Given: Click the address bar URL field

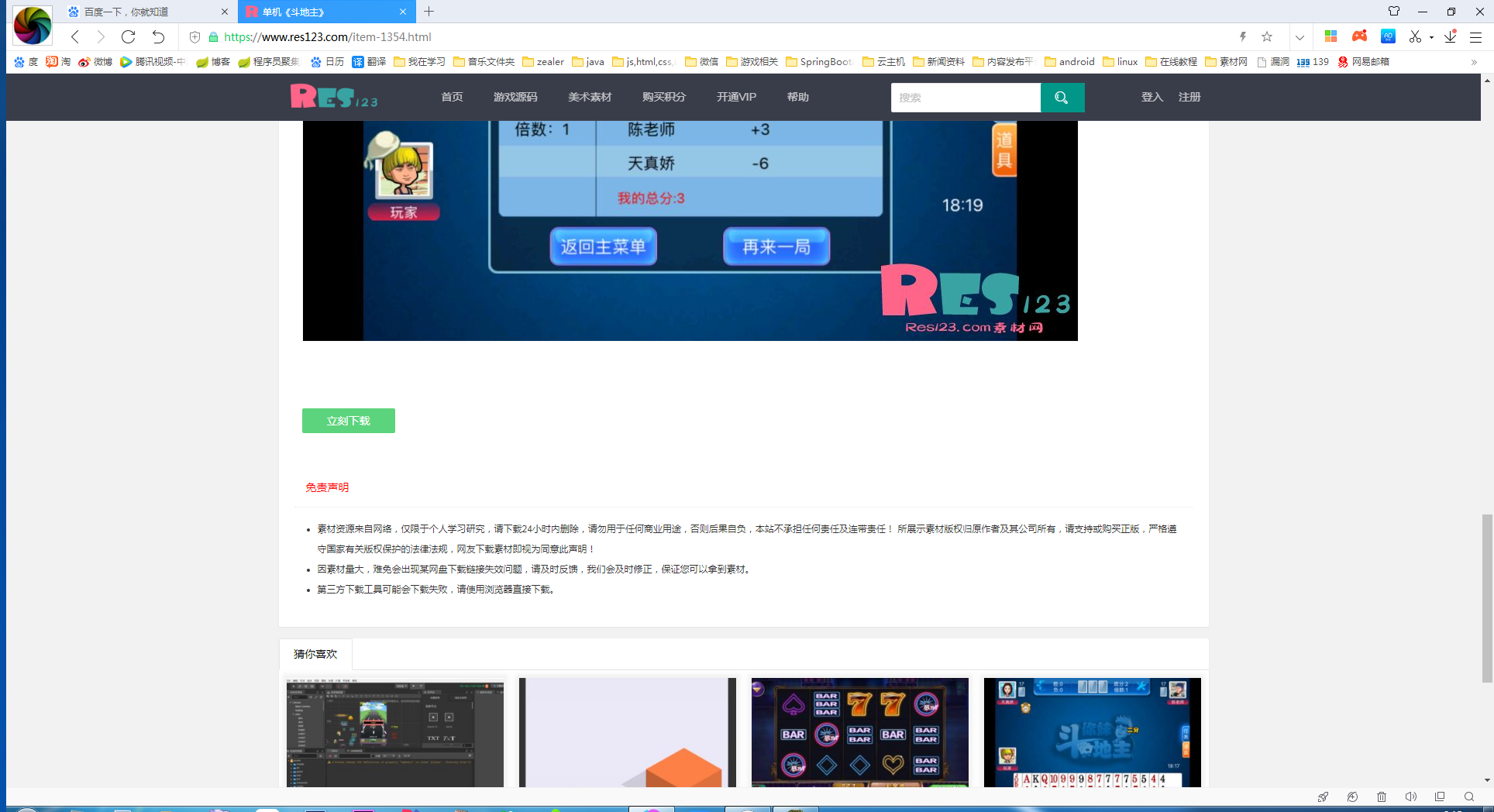Looking at the screenshot, I should point(721,36).
